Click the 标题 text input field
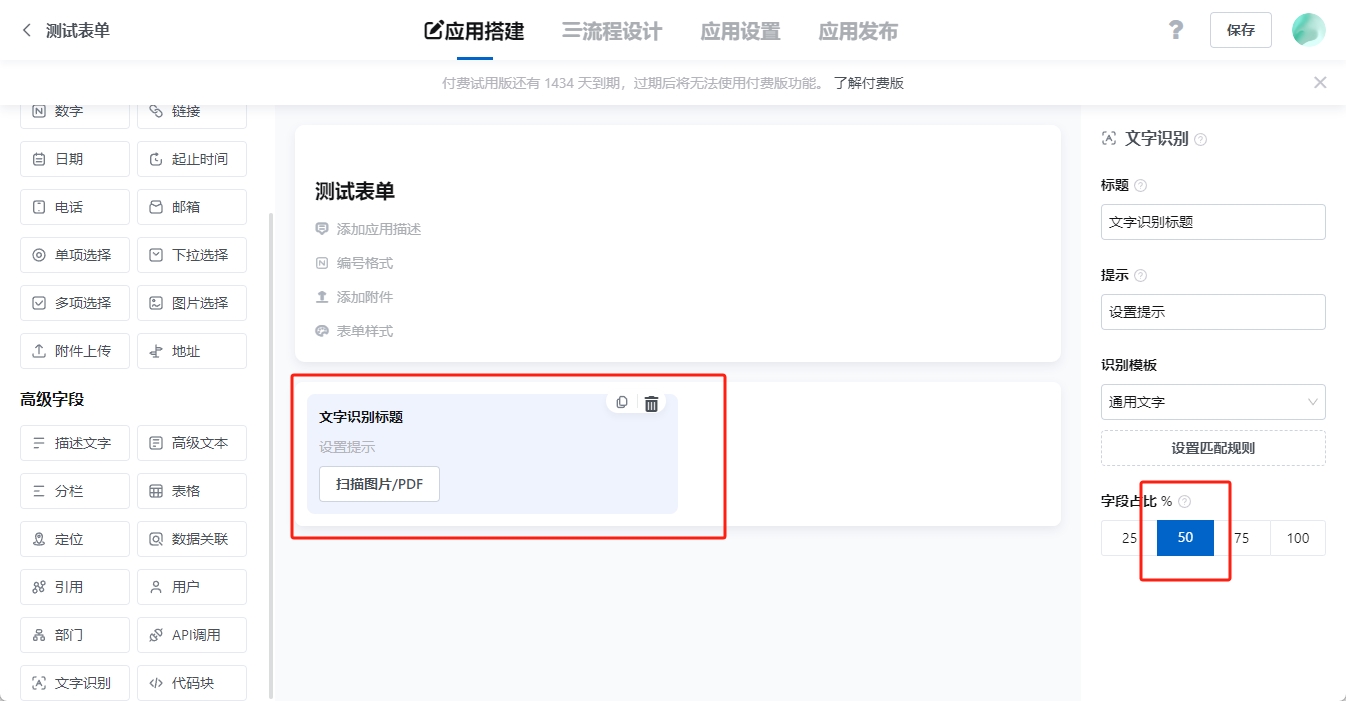Image resolution: width=1346 pixels, height=701 pixels. [1213, 222]
